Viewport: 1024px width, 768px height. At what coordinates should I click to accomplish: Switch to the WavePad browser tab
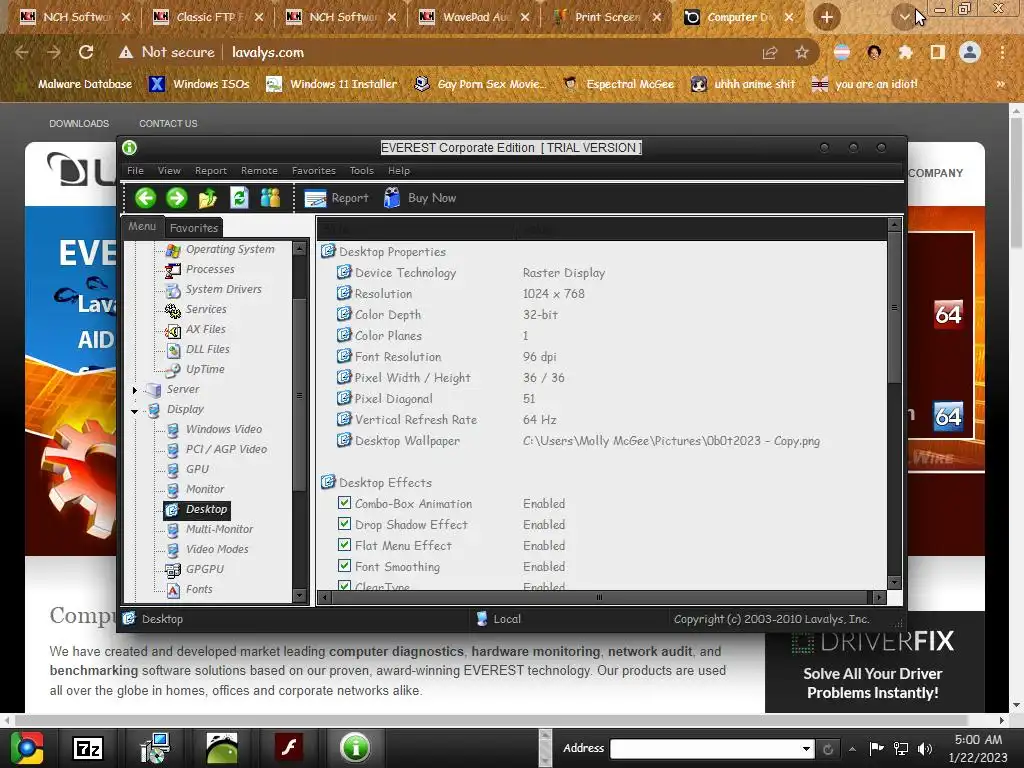point(474,17)
